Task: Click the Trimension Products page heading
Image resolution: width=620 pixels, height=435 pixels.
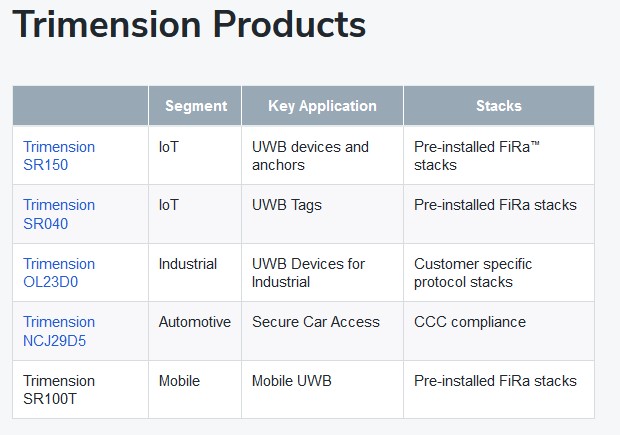Action: (189, 26)
